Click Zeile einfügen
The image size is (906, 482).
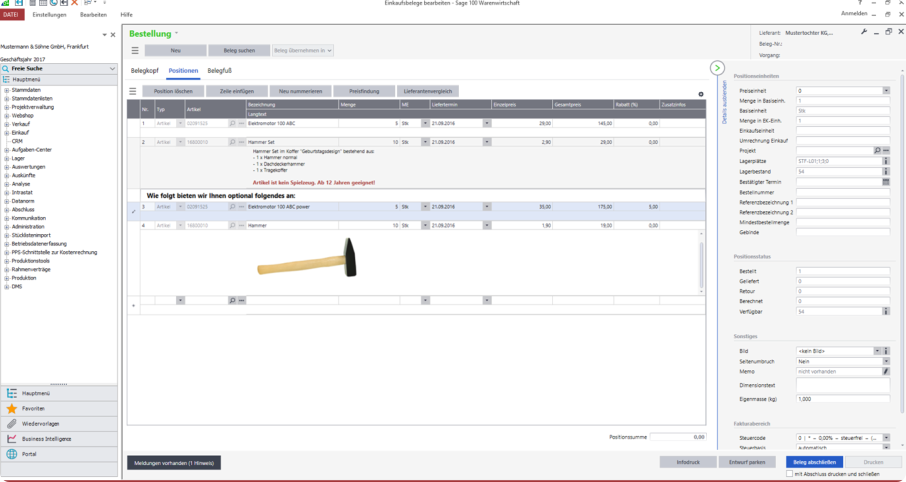point(237,91)
